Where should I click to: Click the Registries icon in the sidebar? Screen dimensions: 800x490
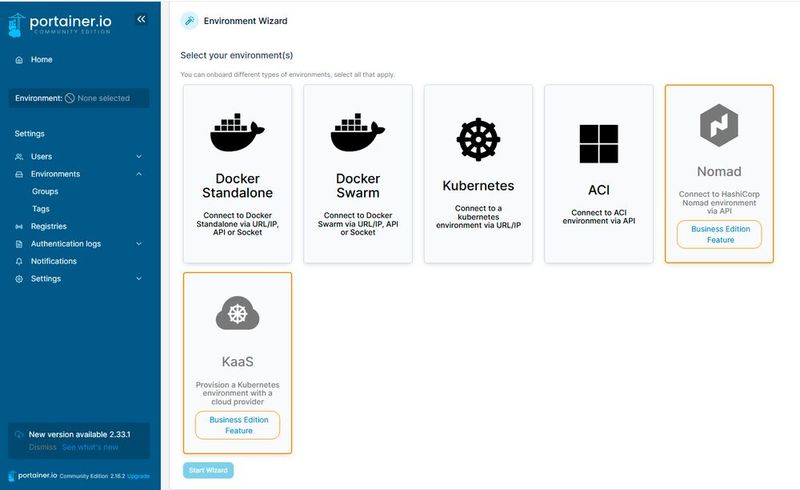(19, 226)
